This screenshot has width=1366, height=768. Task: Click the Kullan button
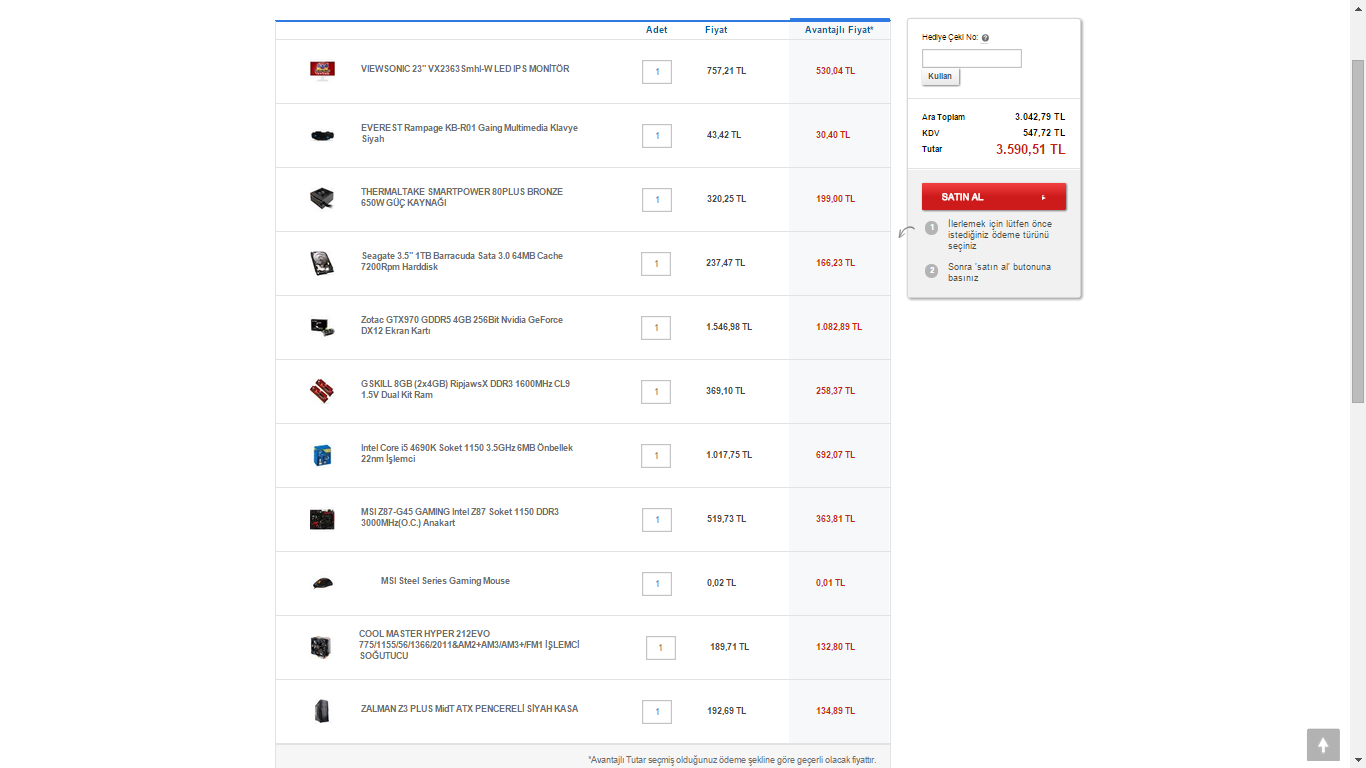[x=940, y=76]
